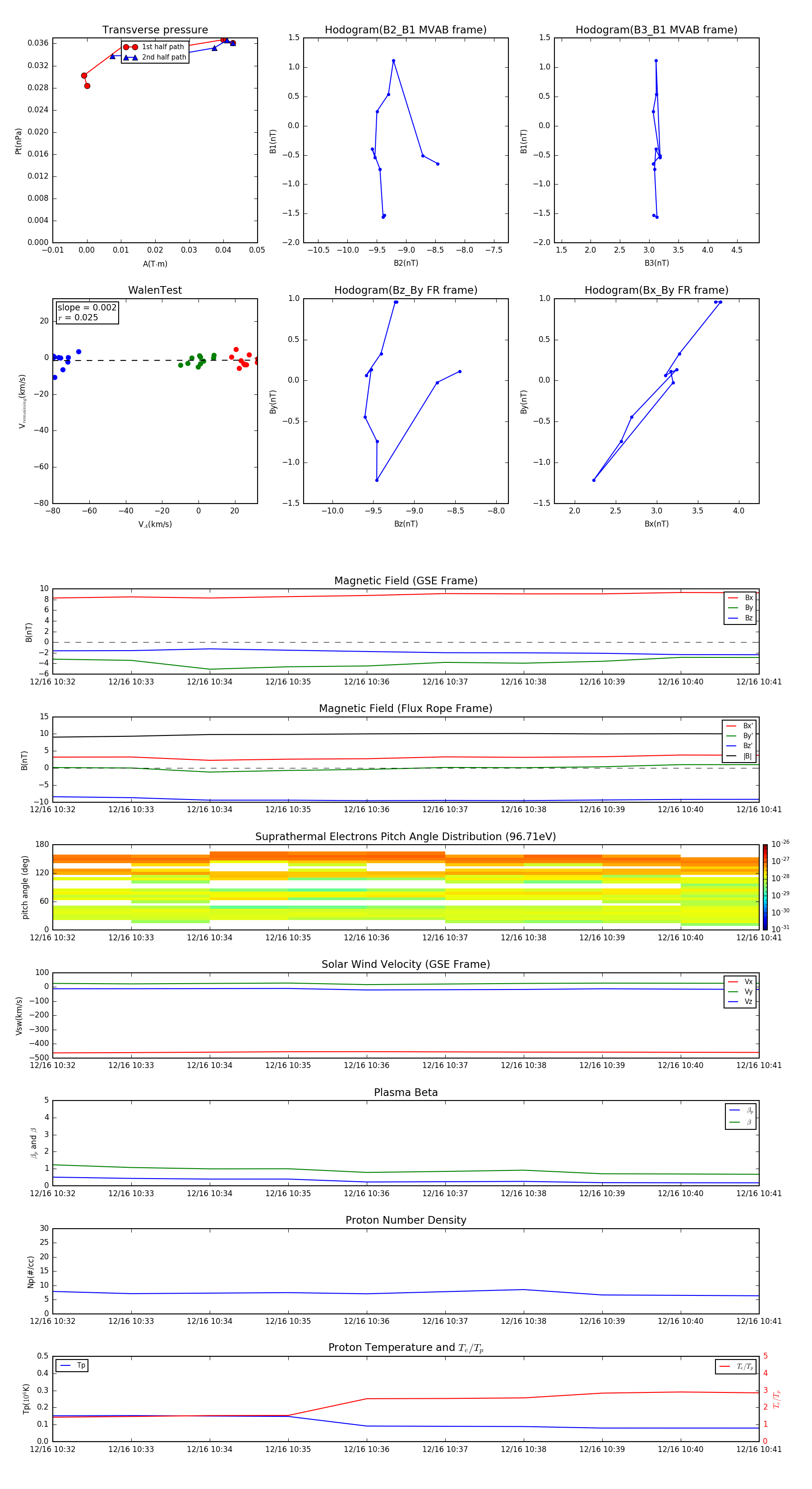Click the 'Vy' entry in the velocity legend

[740, 992]
